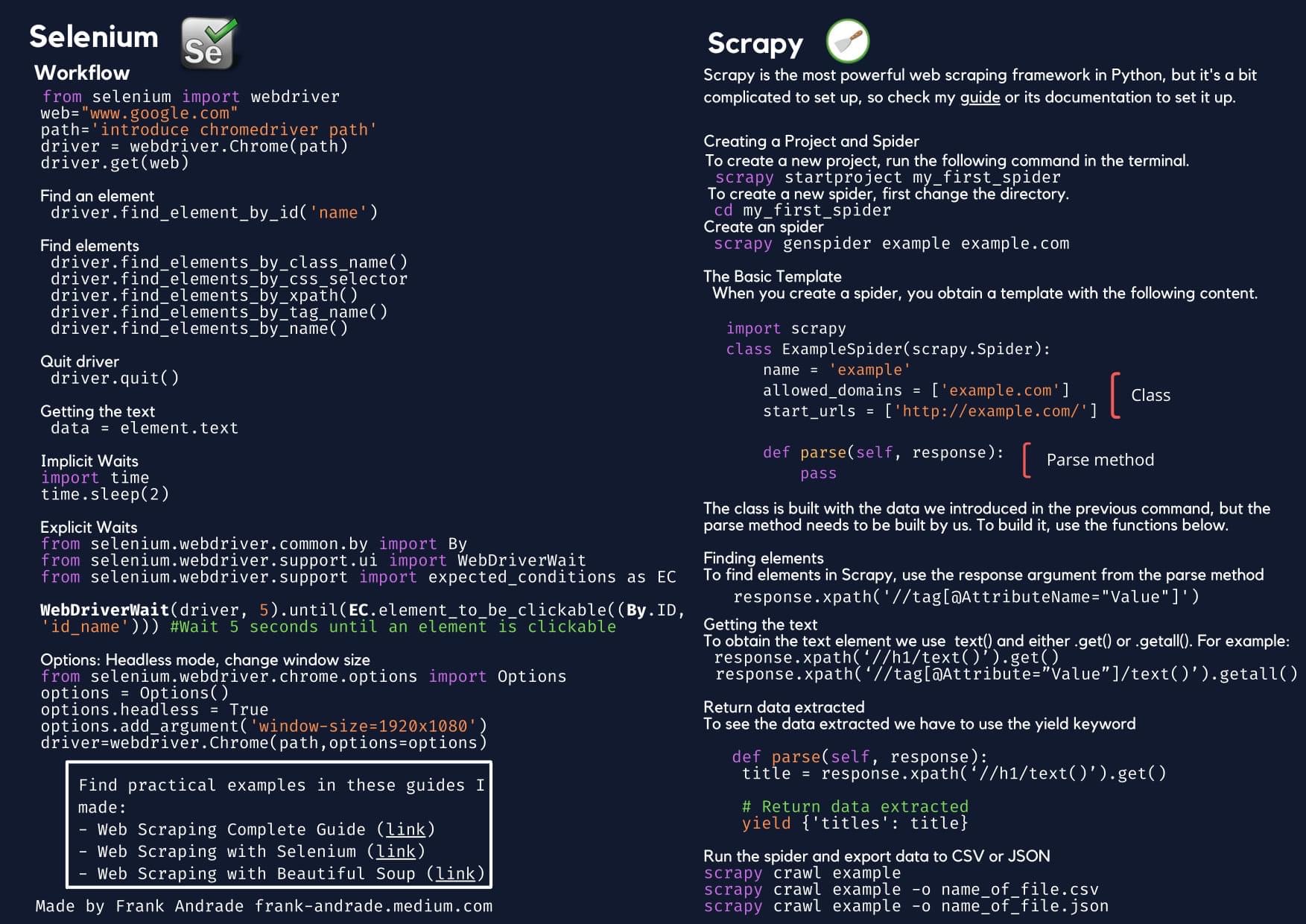The image size is (1306, 924).
Task: Click the line web="www.google.com"
Action: 139,113
